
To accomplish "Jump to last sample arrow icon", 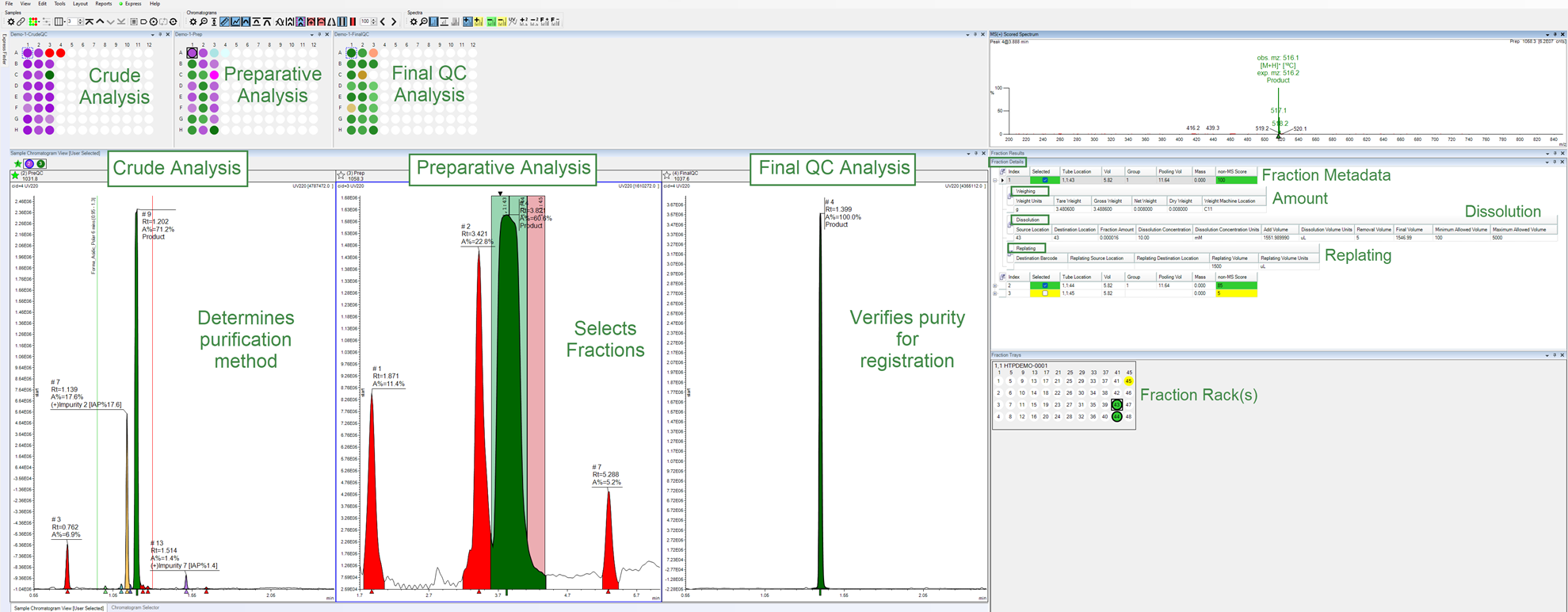I will pos(121,21).
